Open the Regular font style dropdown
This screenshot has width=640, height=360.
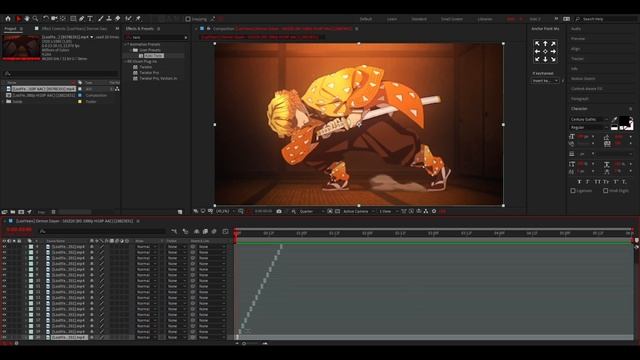pos(589,127)
